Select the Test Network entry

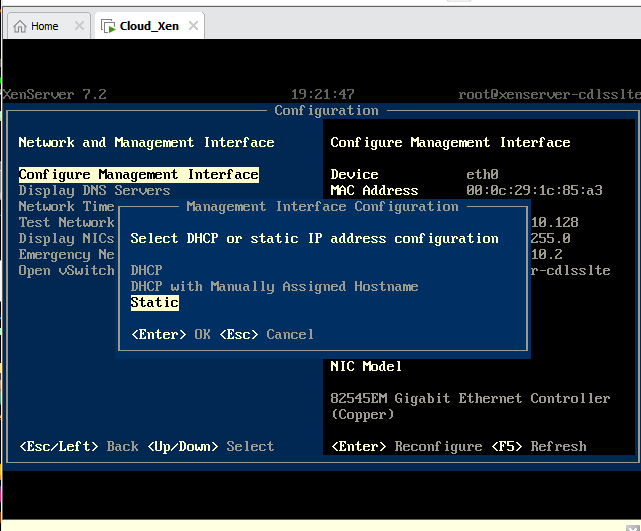tap(66, 222)
